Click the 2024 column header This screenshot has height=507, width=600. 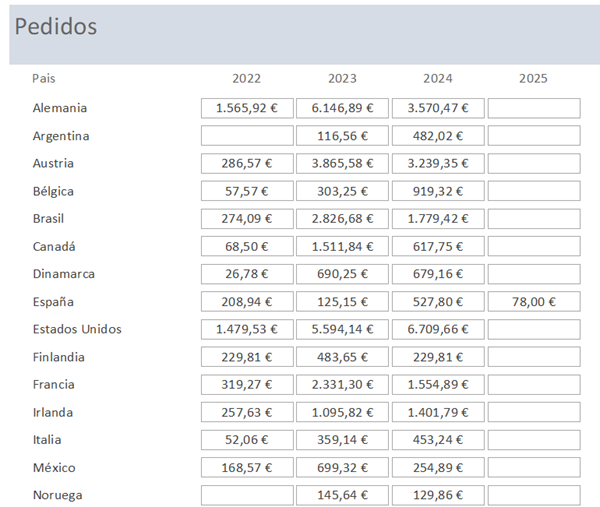[438, 78]
